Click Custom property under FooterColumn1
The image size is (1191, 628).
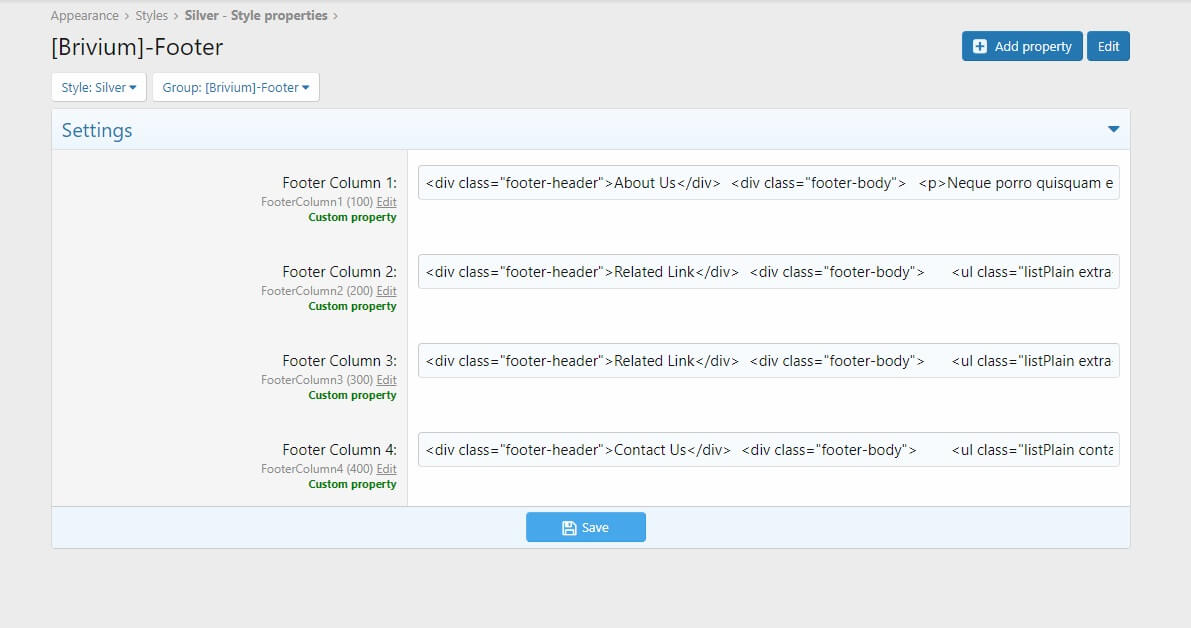point(352,217)
